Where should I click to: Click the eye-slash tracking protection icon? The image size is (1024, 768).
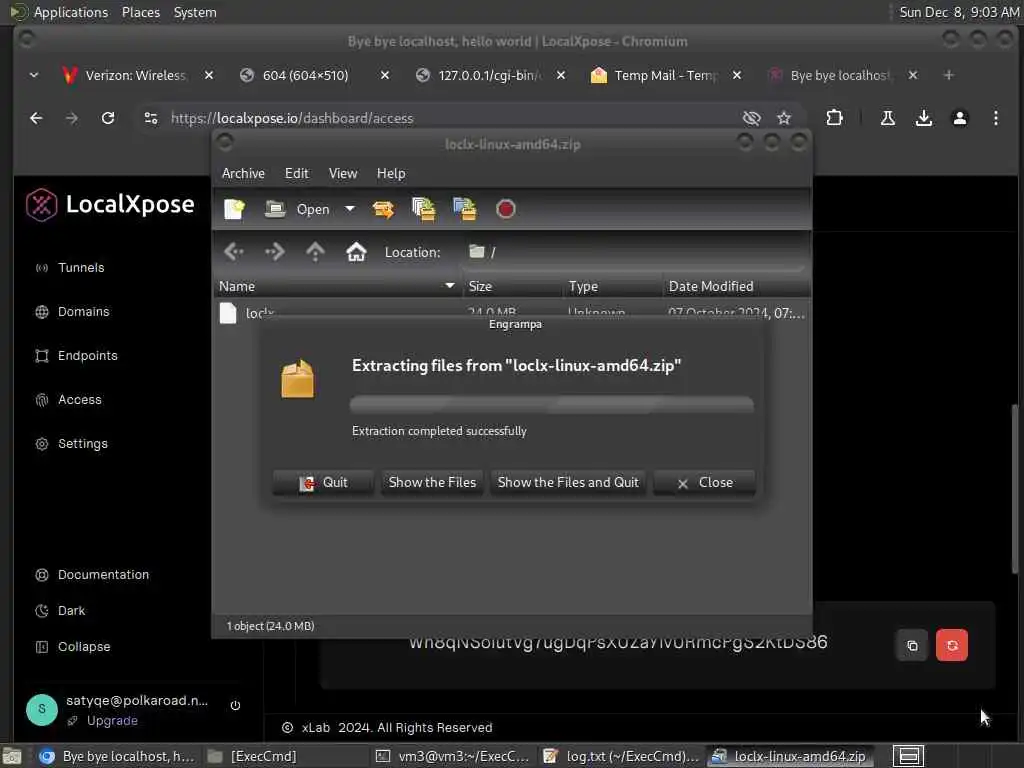752,118
